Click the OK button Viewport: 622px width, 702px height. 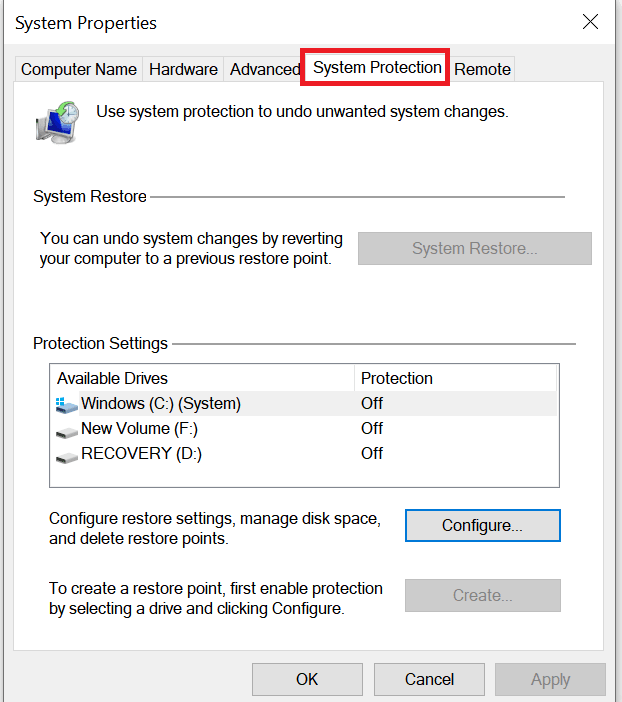tap(307, 679)
